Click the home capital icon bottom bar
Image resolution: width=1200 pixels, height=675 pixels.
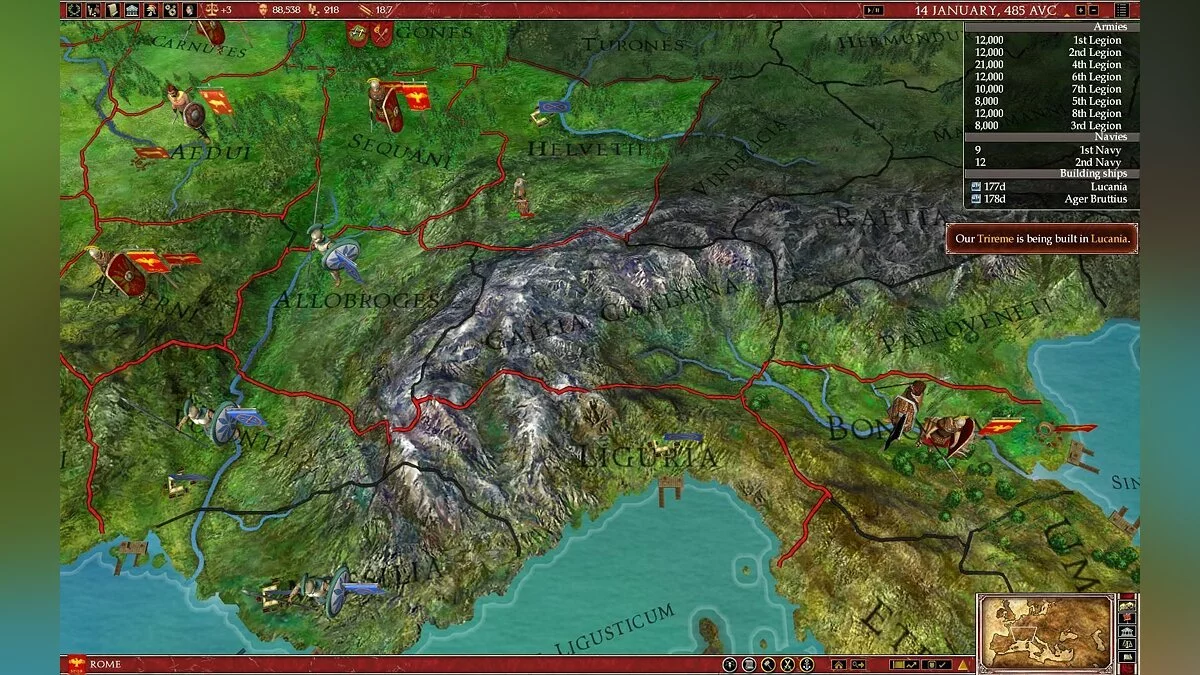coord(839,665)
